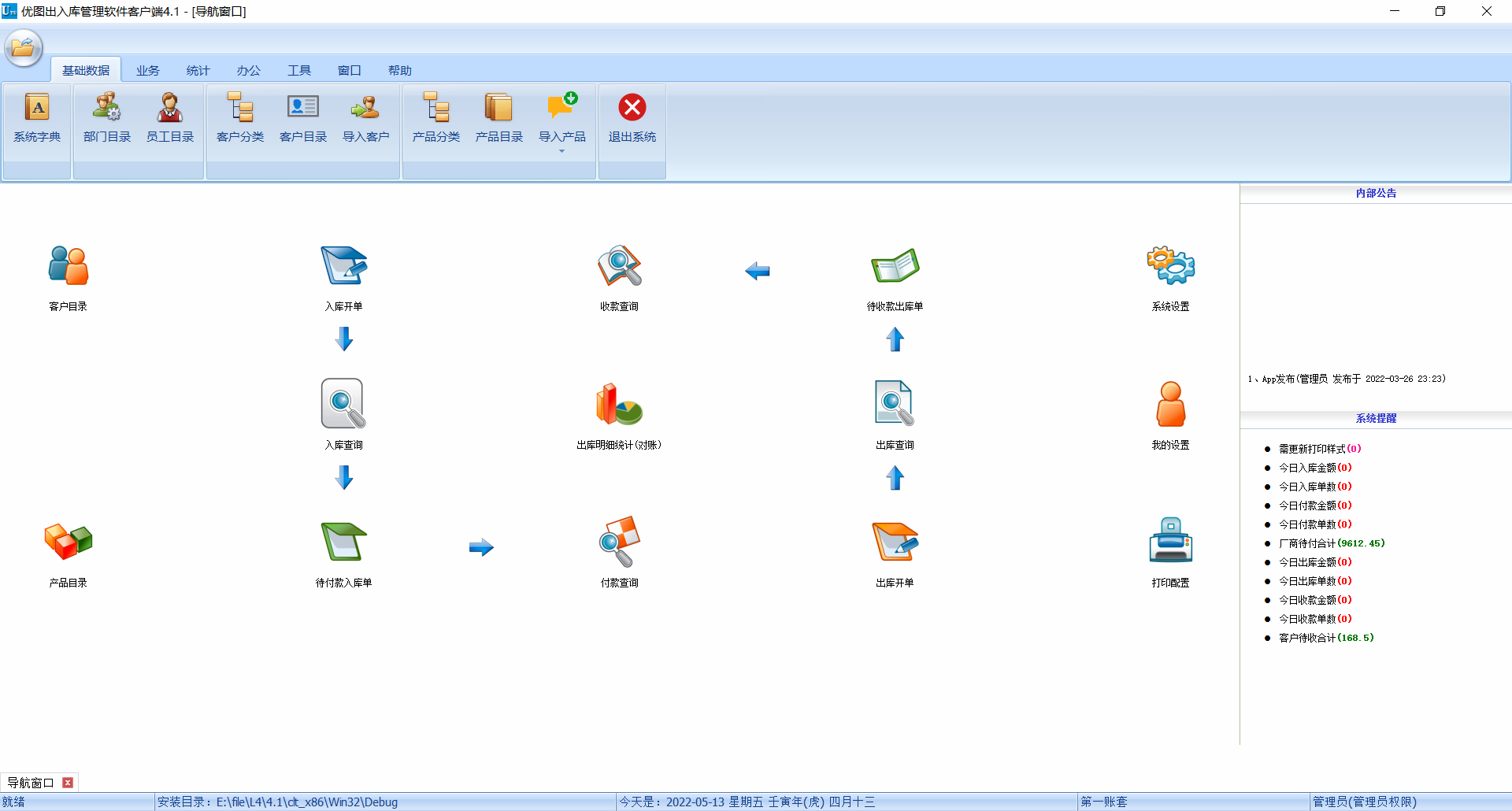1512x811 pixels.
Task: Open 部门目录 in the ribbon
Action: pyautogui.click(x=107, y=119)
